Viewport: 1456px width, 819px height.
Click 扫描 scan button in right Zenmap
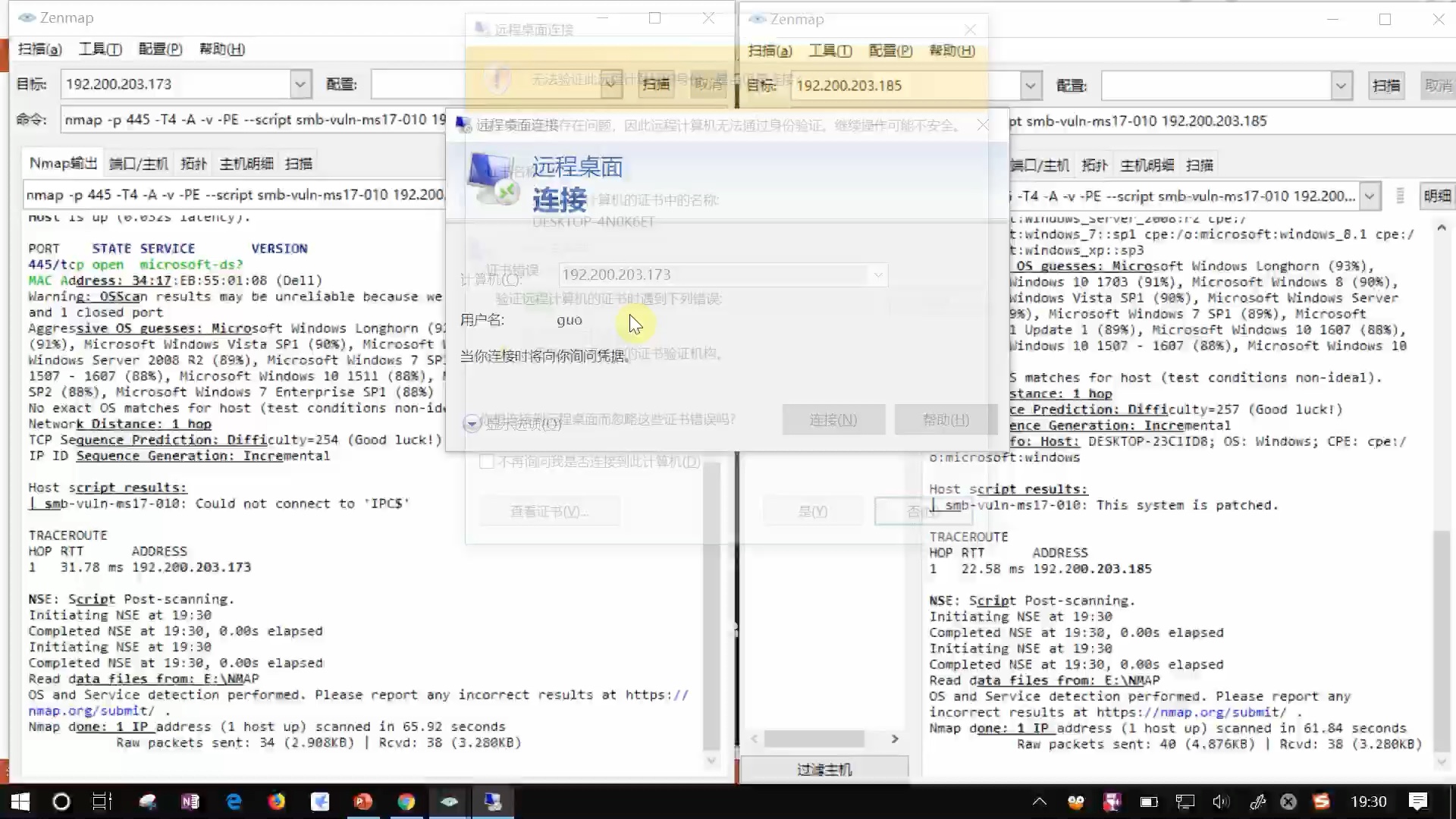click(1386, 86)
